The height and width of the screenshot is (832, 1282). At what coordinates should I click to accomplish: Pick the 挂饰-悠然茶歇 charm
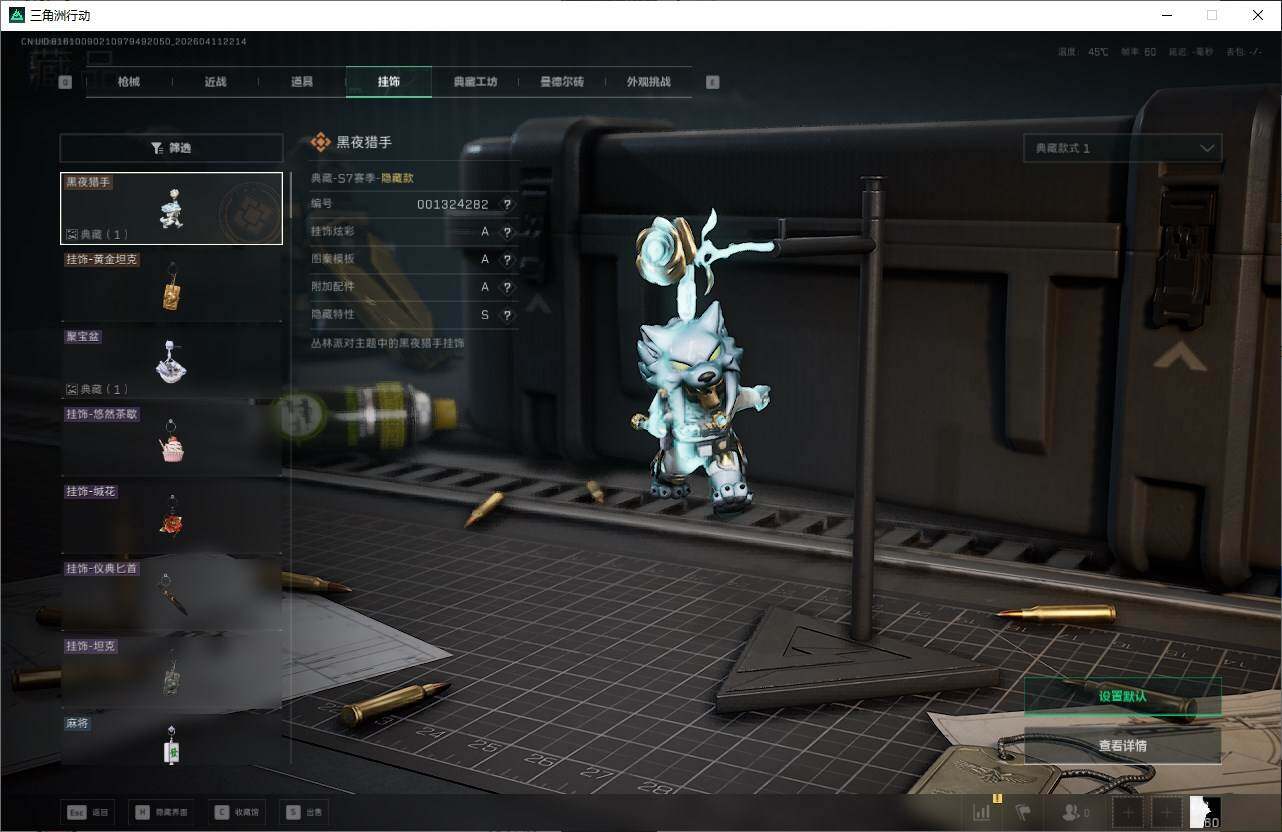(x=171, y=440)
